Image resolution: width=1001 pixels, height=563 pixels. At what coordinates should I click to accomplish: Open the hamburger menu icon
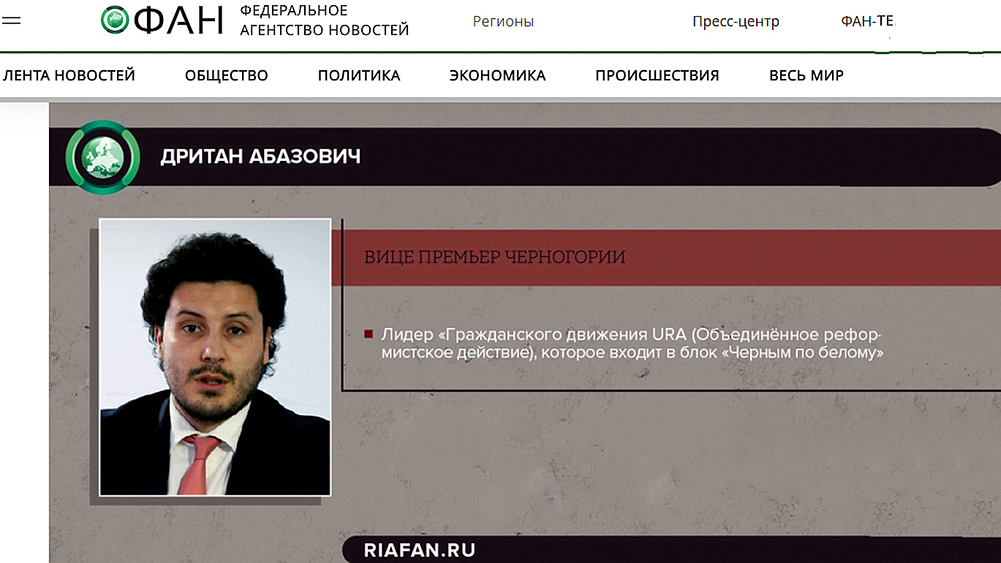(x=11, y=20)
